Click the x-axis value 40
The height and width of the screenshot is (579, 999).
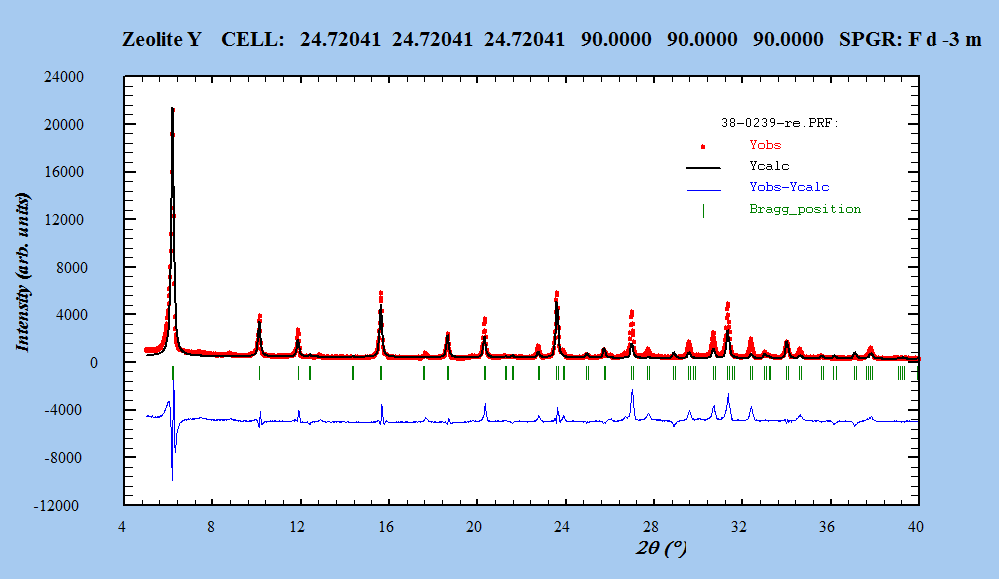pyautogui.click(x=916, y=527)
